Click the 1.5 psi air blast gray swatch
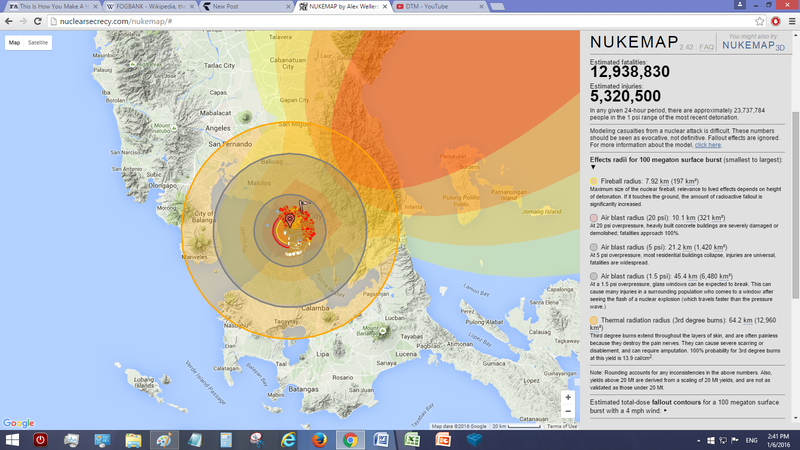Viewport: 800px width, 450px height. 594,276
